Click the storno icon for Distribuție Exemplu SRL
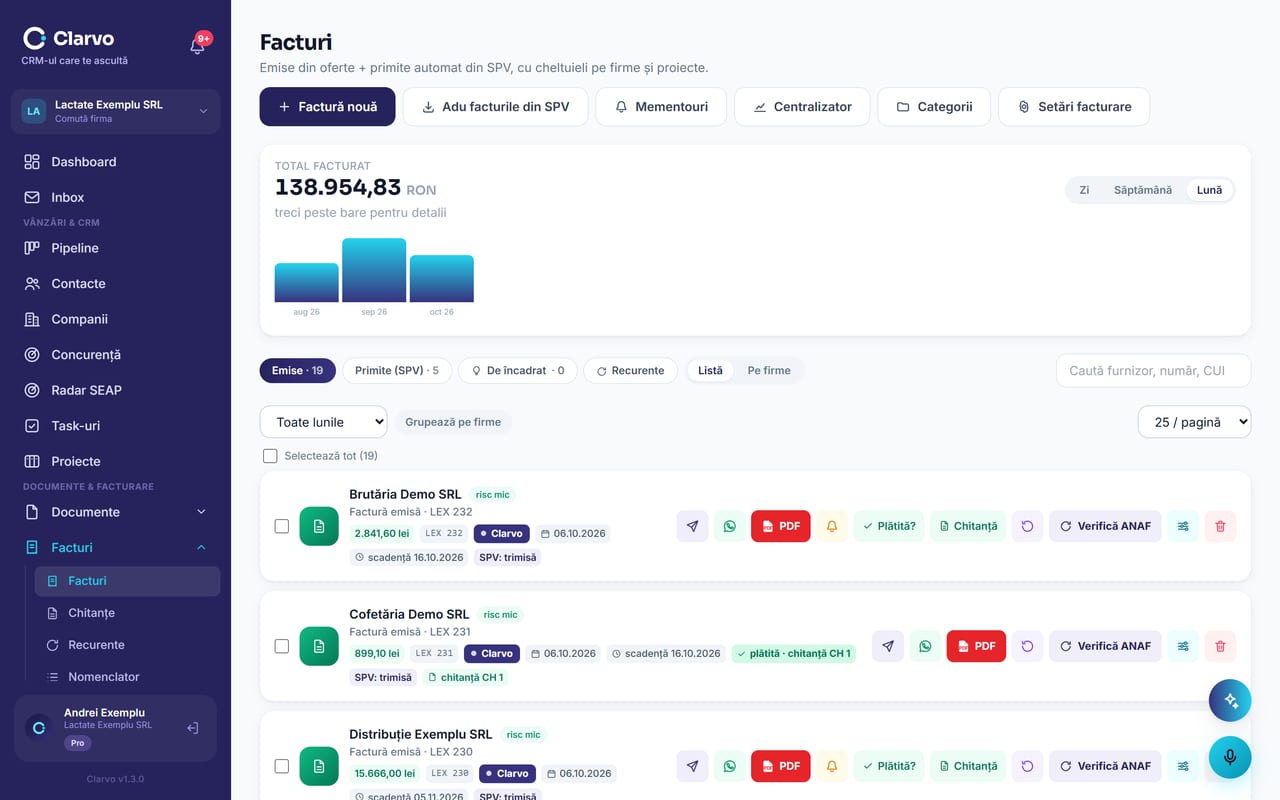This screenshot has height=800, width=1280. pos(1027,766)
